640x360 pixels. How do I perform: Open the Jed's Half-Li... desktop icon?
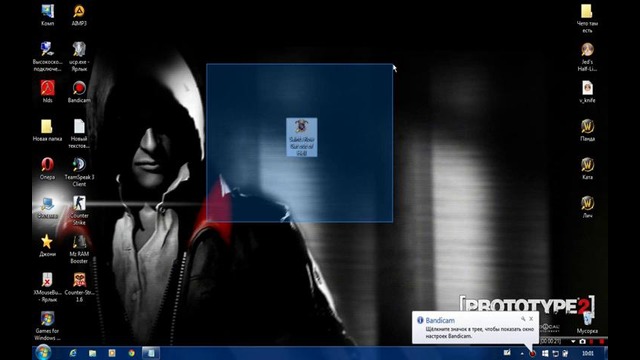pyautogui.click(x=587, y=57)
